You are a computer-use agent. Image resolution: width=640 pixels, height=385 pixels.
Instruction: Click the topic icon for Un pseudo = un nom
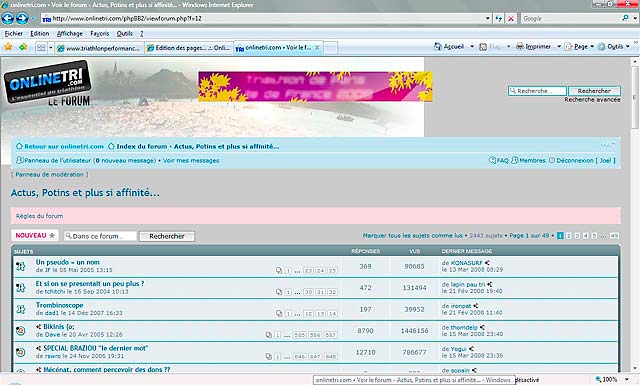tap(21, 266)
